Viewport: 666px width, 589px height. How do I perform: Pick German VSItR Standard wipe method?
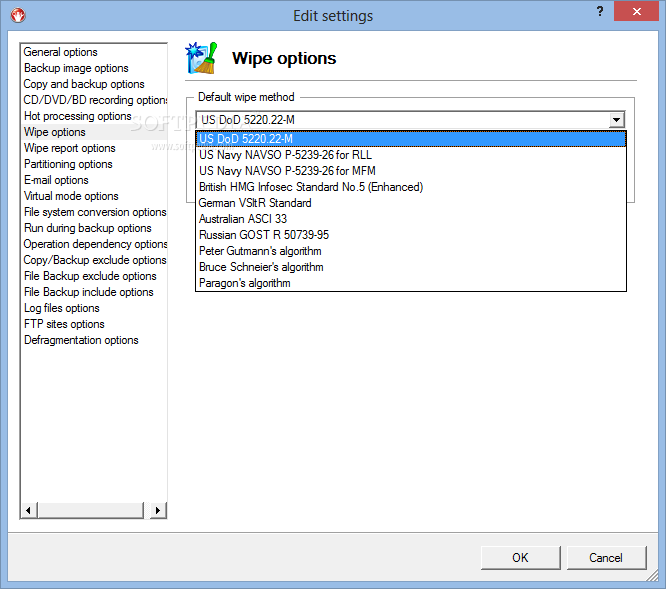point(411,203)
